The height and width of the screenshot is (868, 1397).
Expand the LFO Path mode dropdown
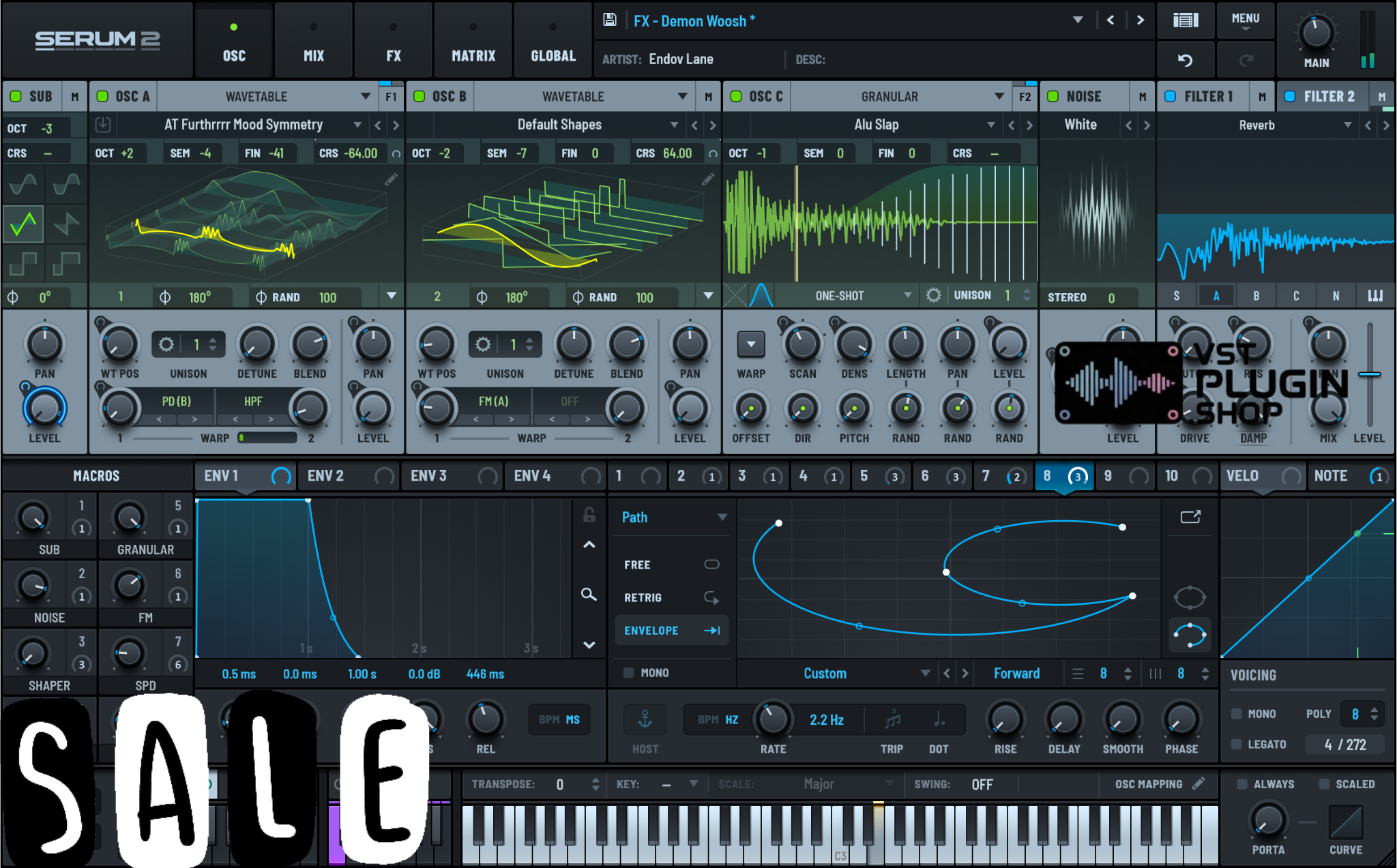(722, 518)
